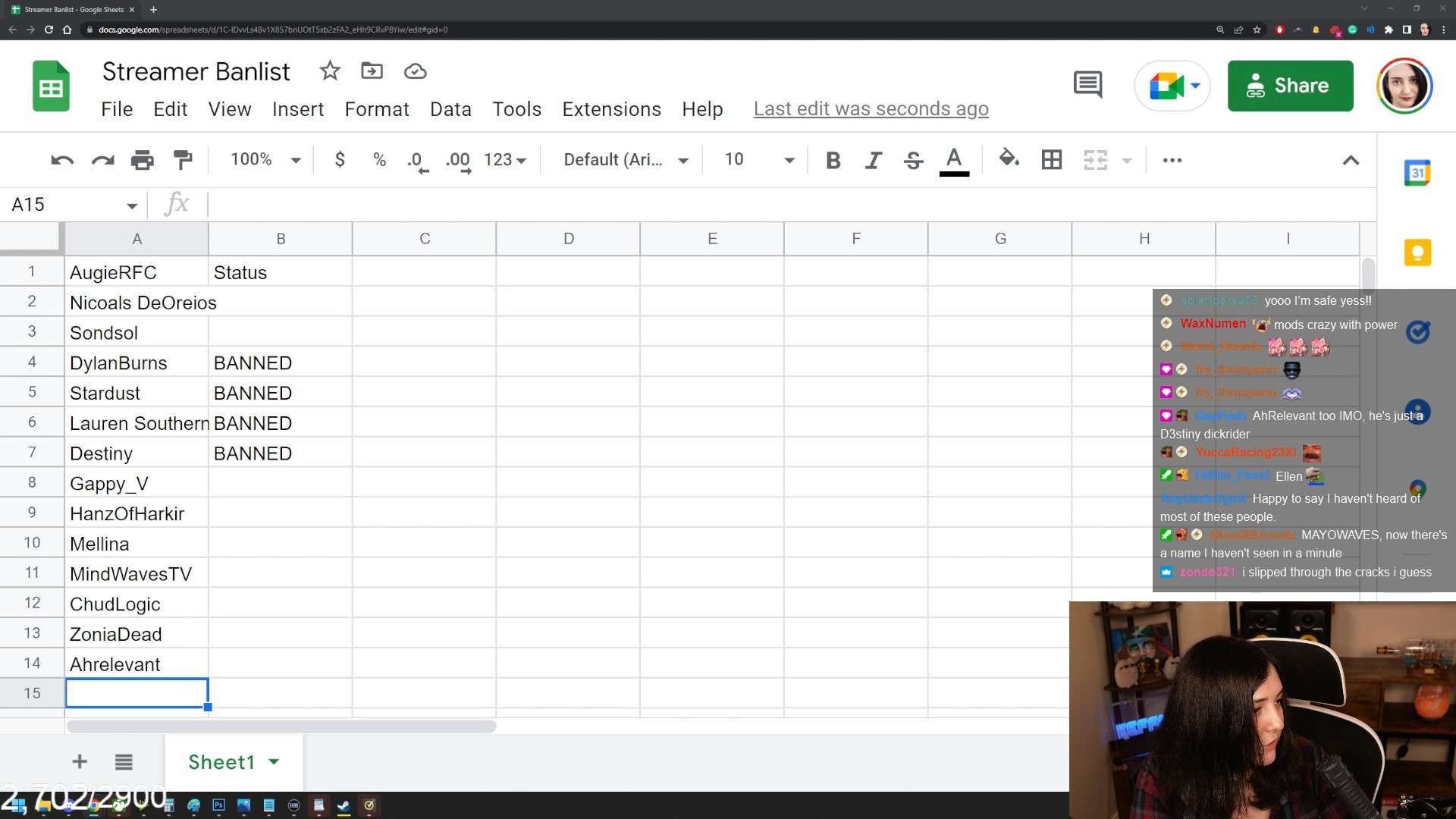
Task: Click the Print icon
Action: click(143, 160)
